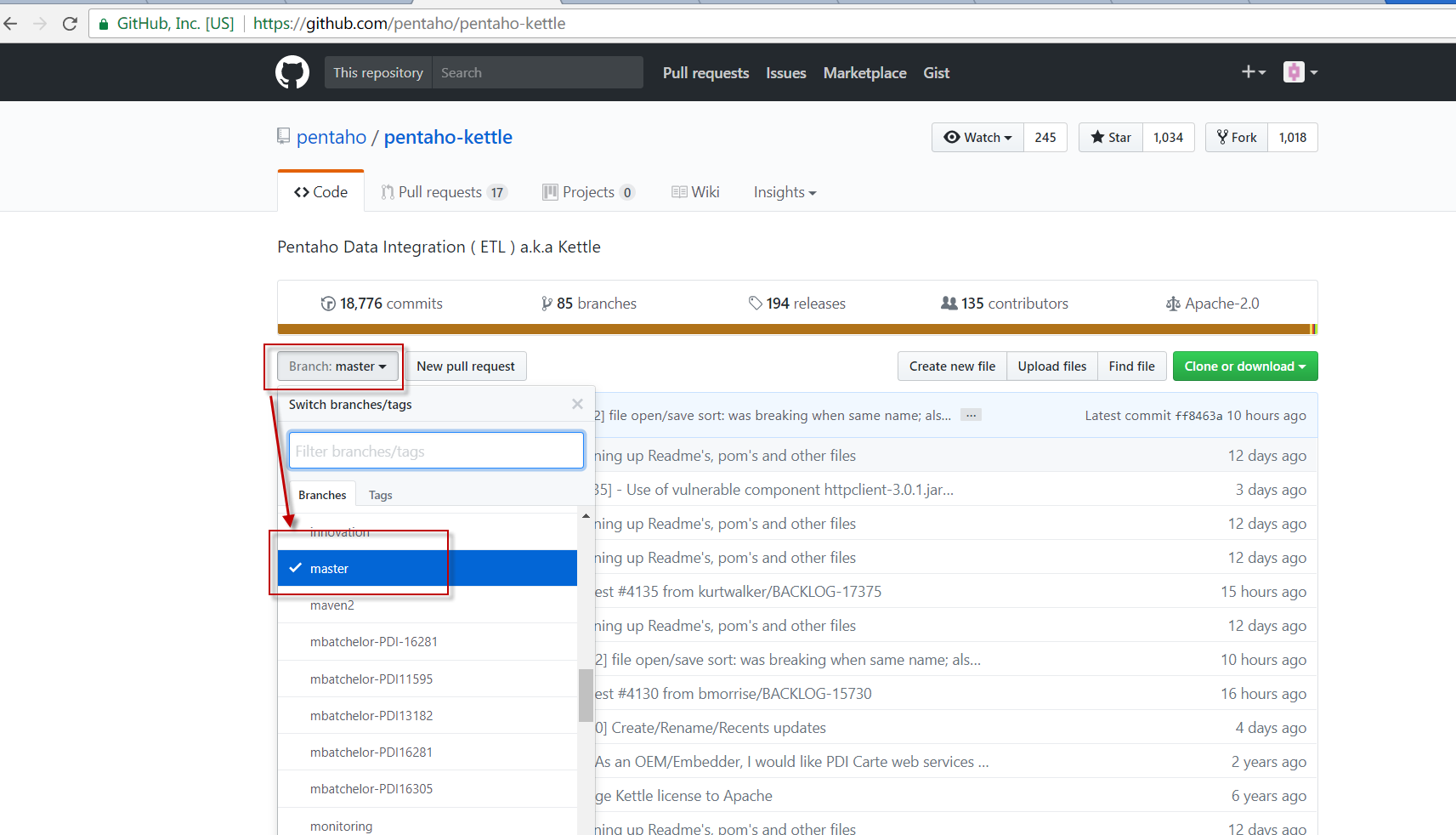
Task: Open 18,776 commits link
Action: (382, 304)
